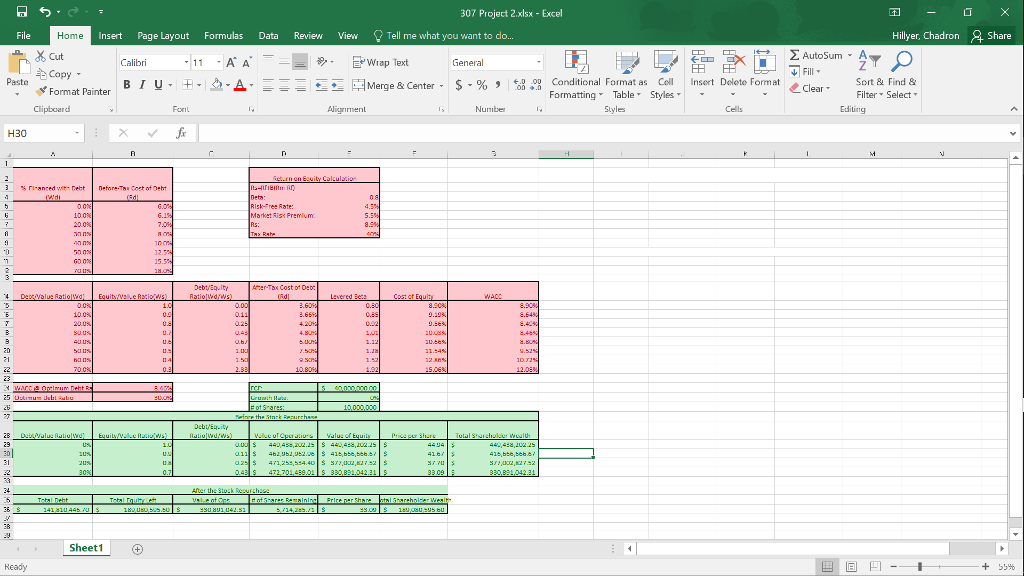
Task: Switch to Page Layout view in status bar
Action: [x=852, y=567]
